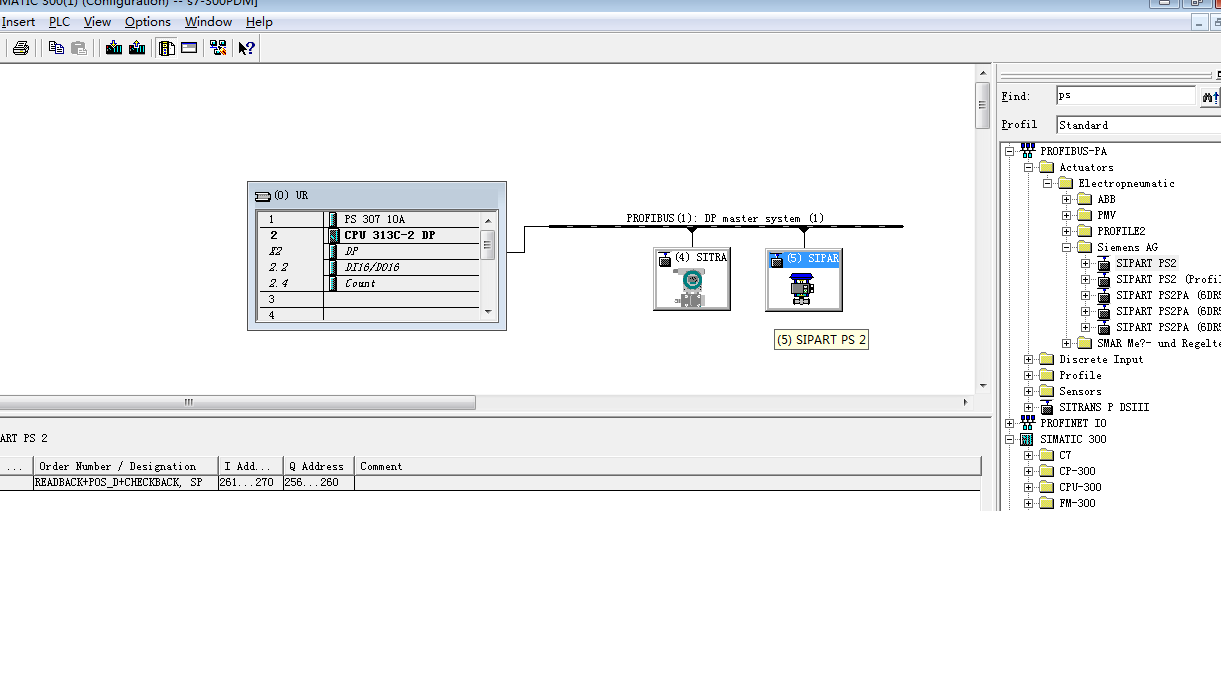Click the SITRANS P DSIII device icon
The height and width of the screenshot is (691, 1221).
tap(1046, 407)
